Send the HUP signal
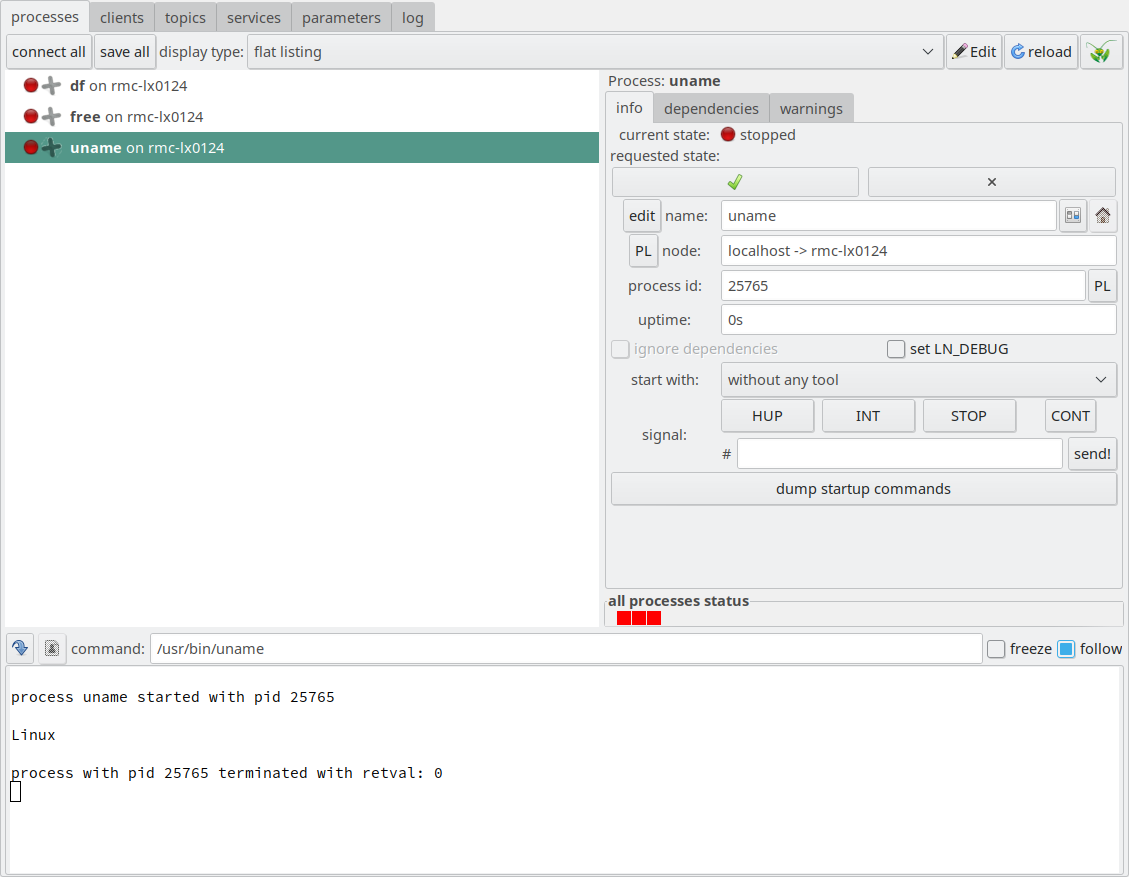The width and height of the screenshot is (1129, 877). click(x=768, y=415)
